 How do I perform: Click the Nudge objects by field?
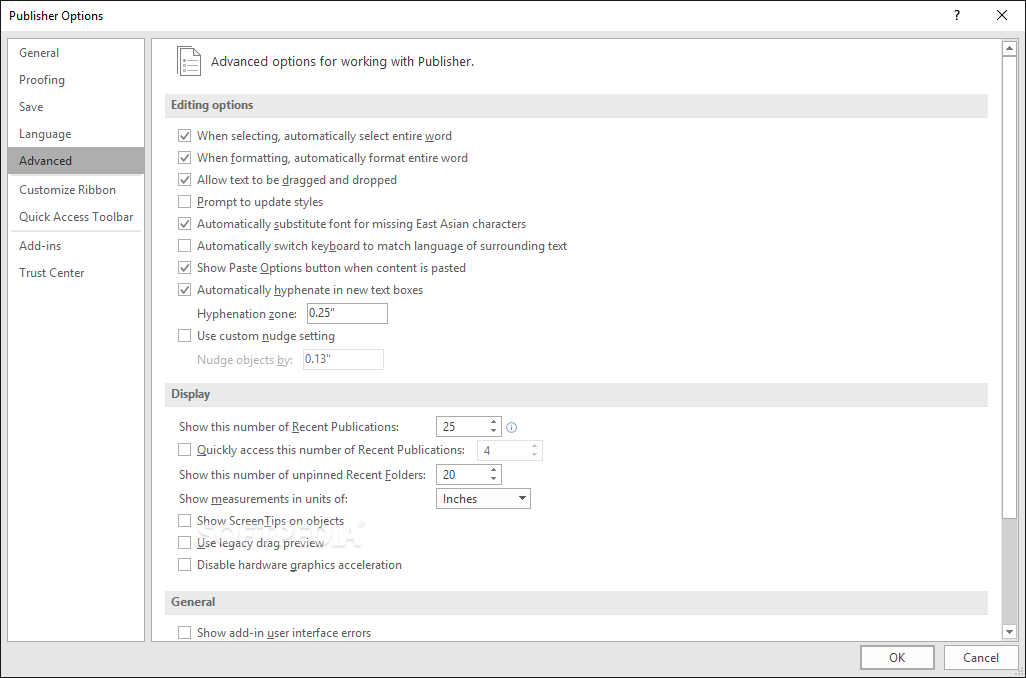point(344,359)
